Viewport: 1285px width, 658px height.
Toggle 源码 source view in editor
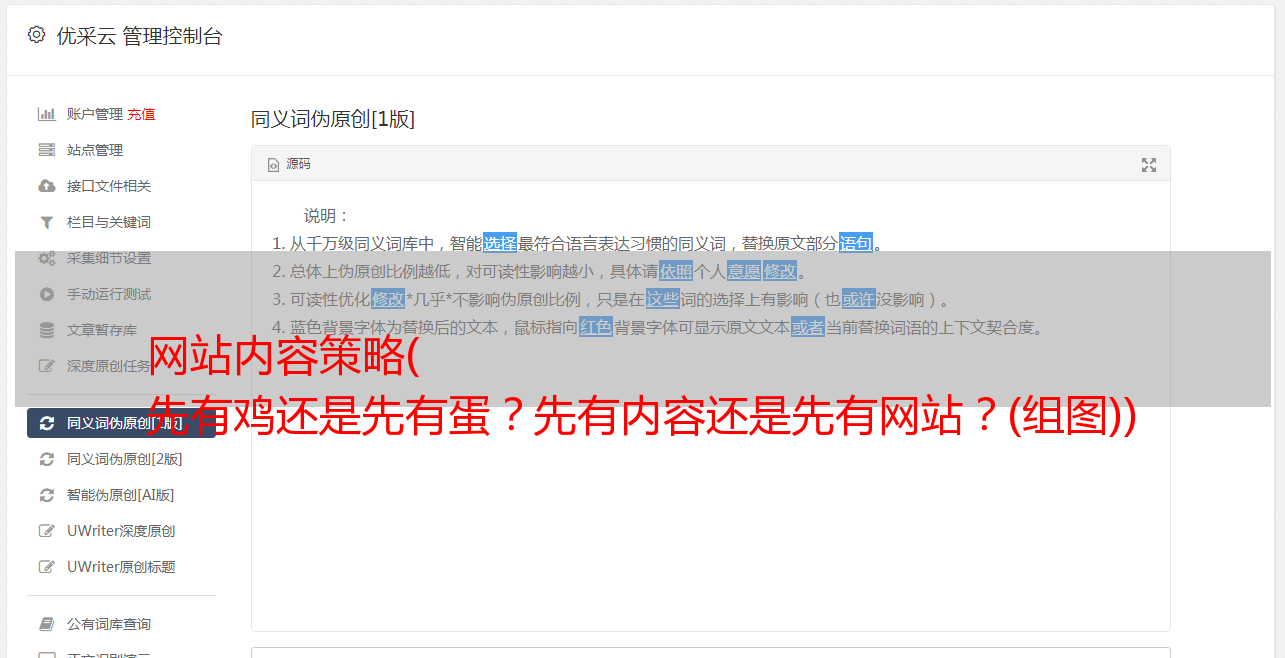pyautogui.click(x=289, y=164)
